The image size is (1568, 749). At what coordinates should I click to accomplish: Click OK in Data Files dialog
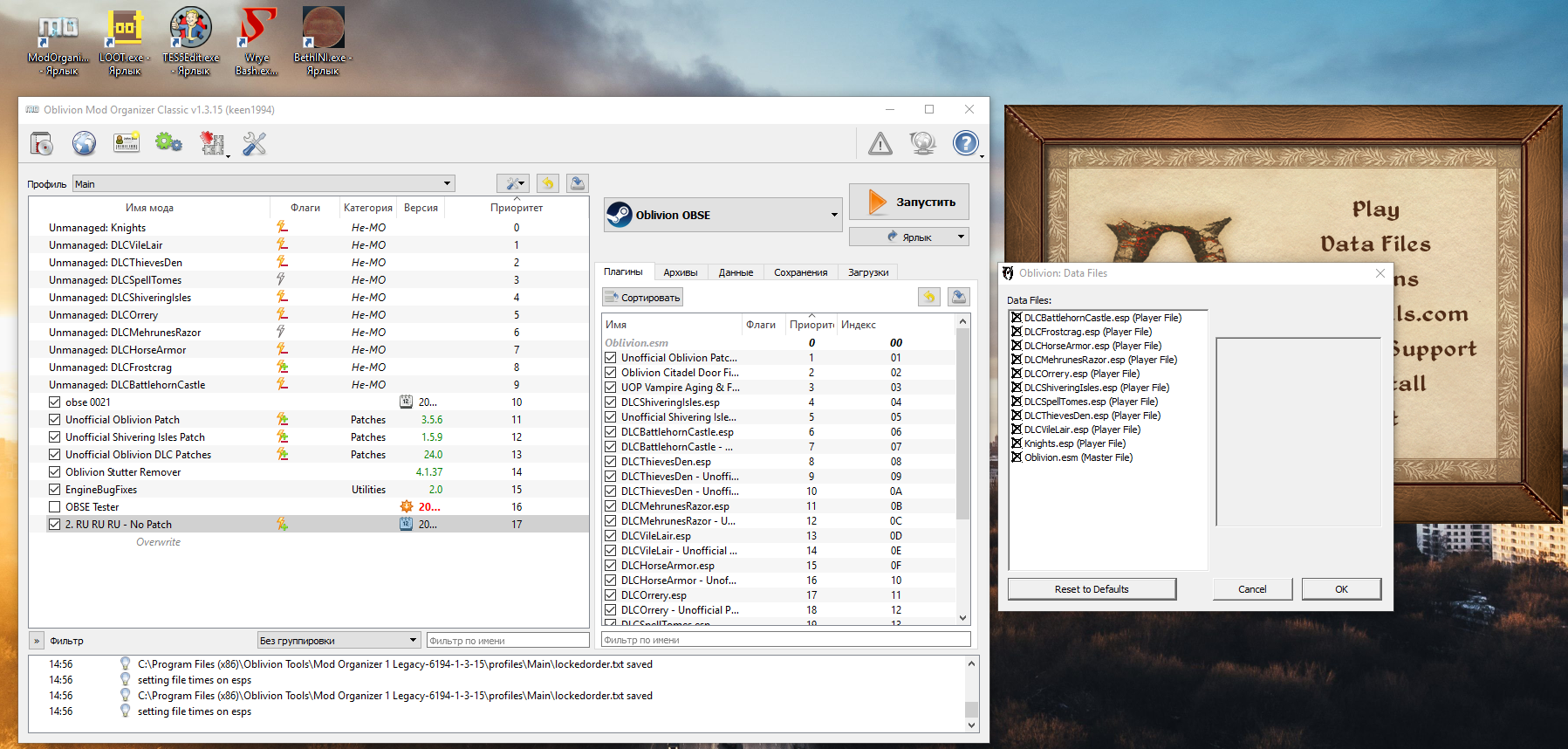pos(1341,589)
